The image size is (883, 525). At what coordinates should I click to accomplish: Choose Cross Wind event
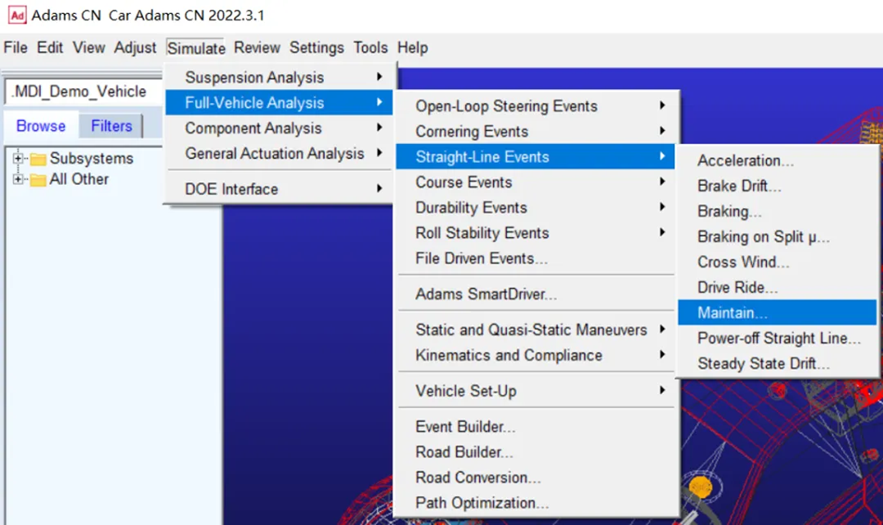click(x=778, y=262)
